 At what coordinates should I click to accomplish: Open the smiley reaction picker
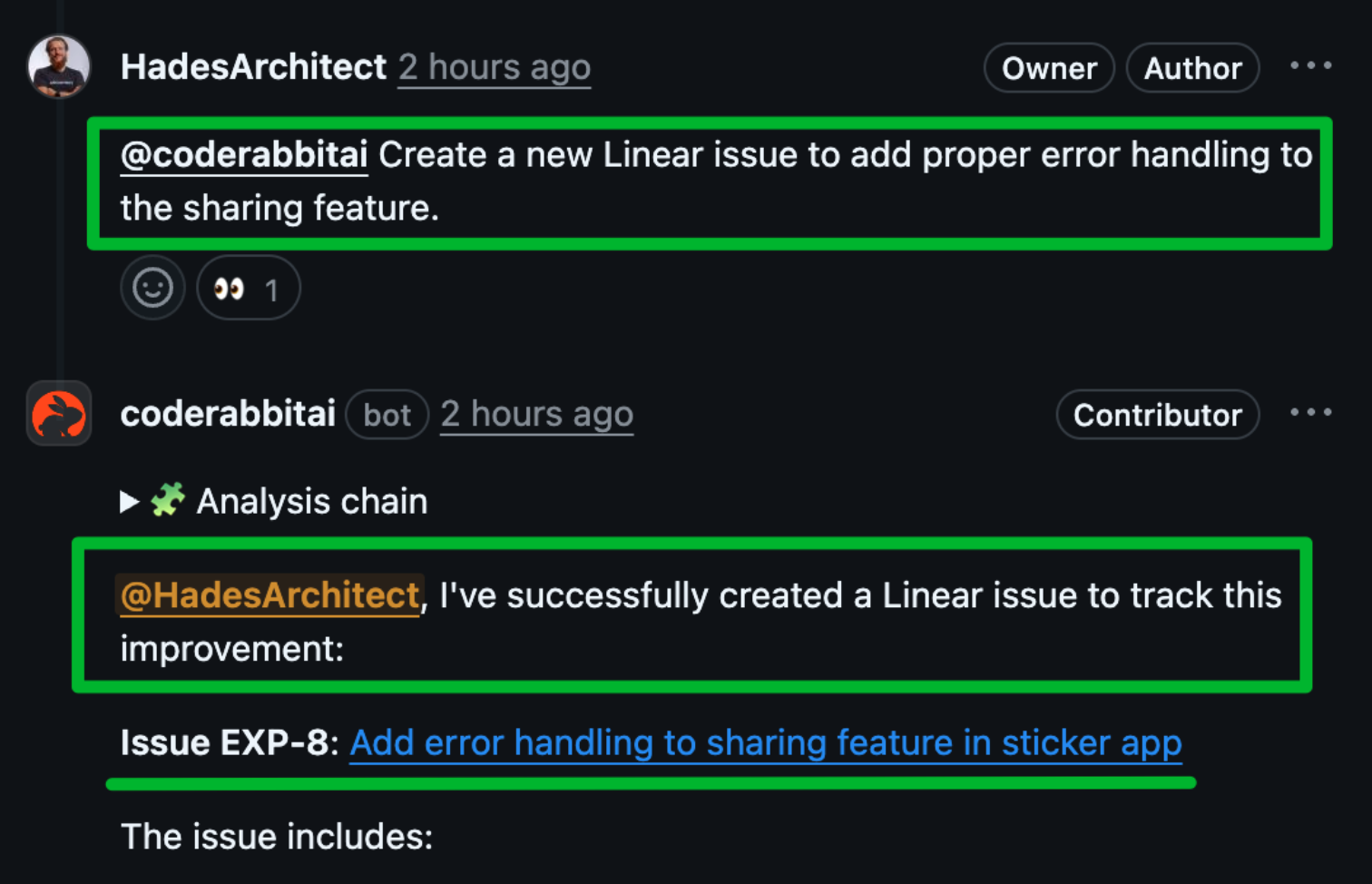point(152,288)
